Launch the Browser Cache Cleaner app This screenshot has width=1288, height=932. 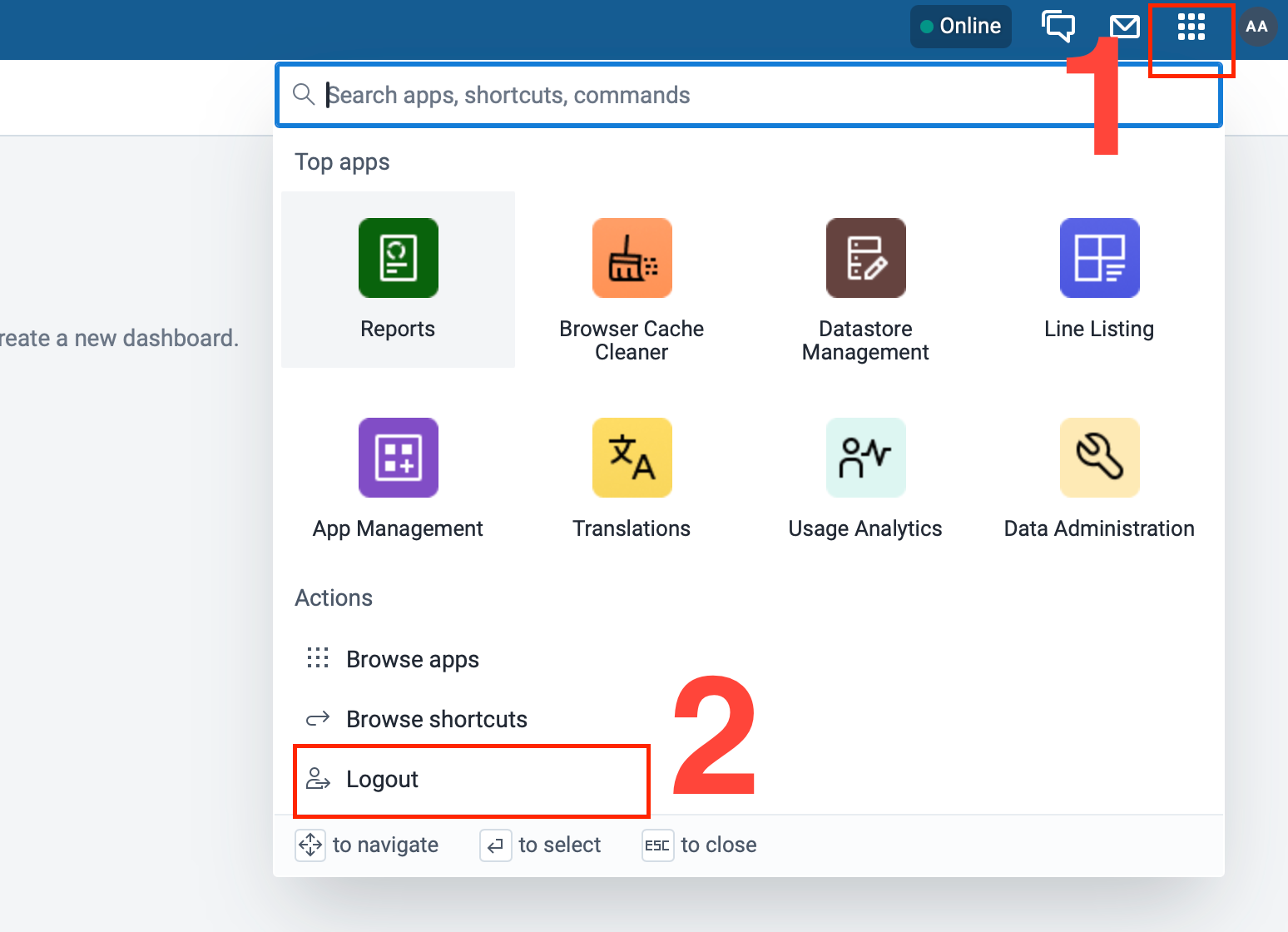[x=632, y=258]
